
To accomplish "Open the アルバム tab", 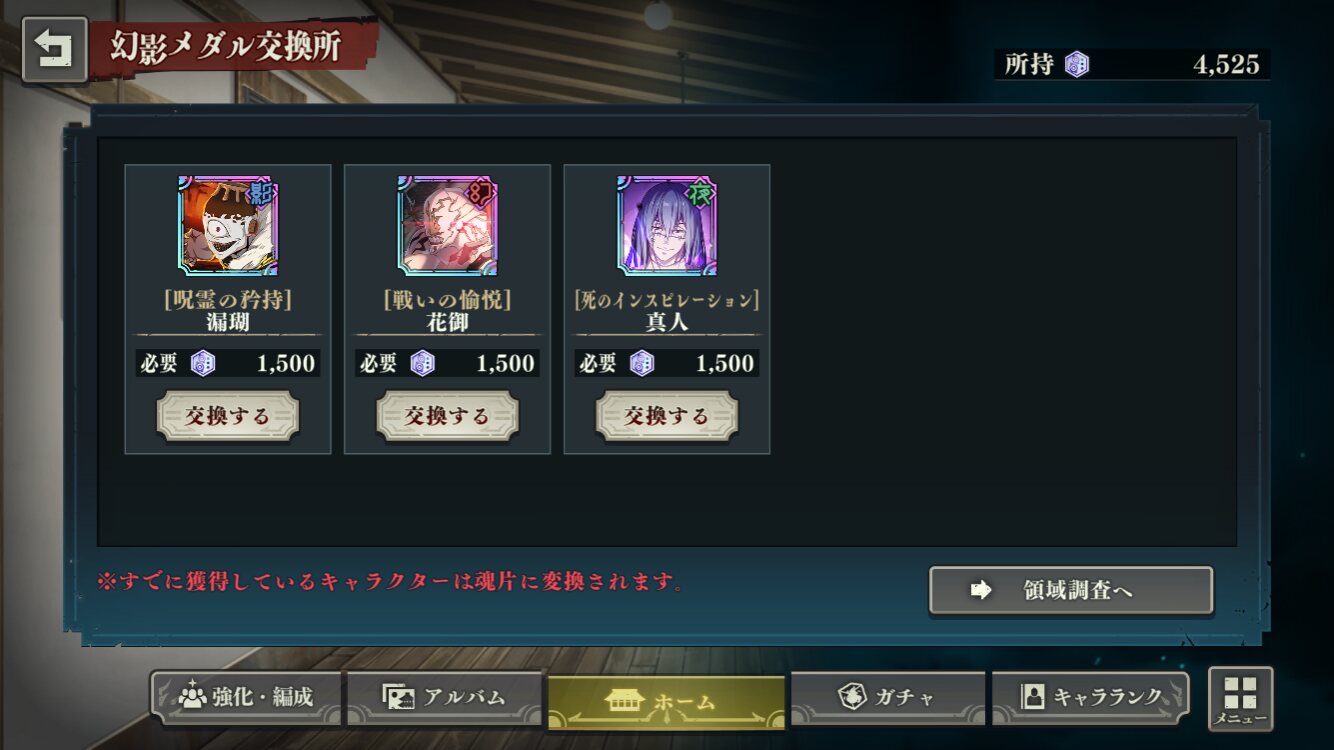I will point(445,697).
